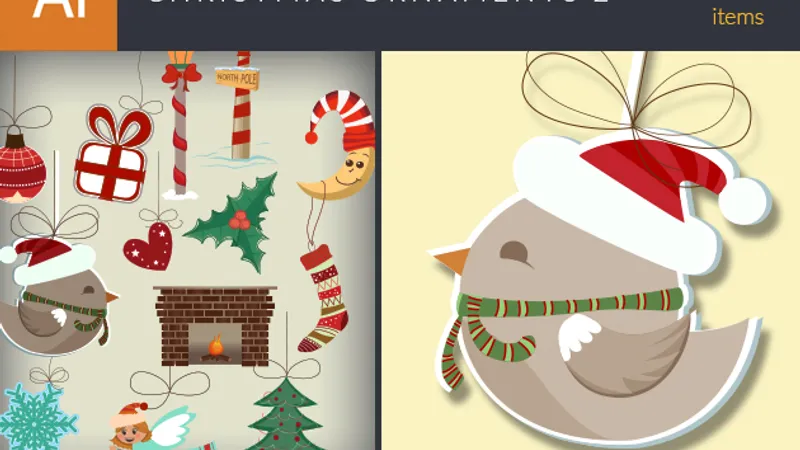
Task: Select the red heart ornament with stars
Action: tap(148, 246)
